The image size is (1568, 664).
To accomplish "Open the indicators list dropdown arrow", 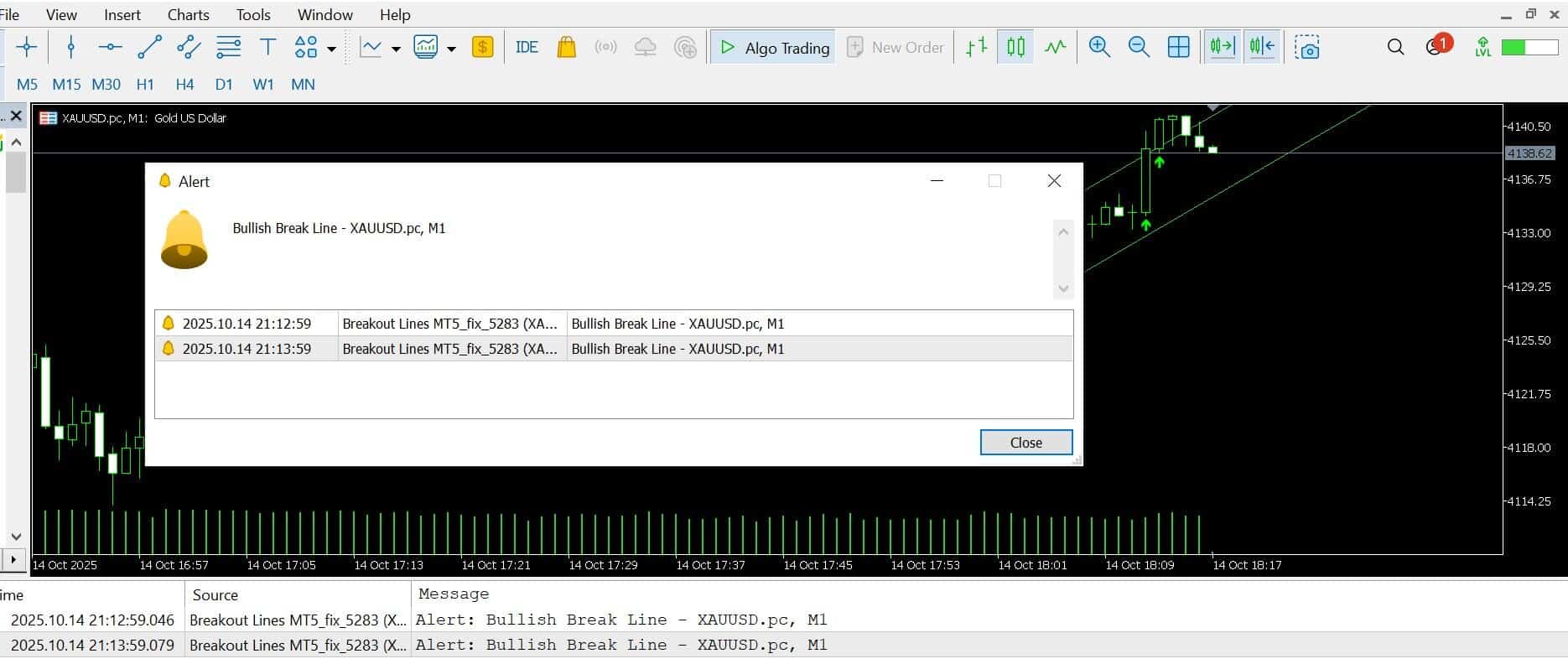I will pos(396,49).
